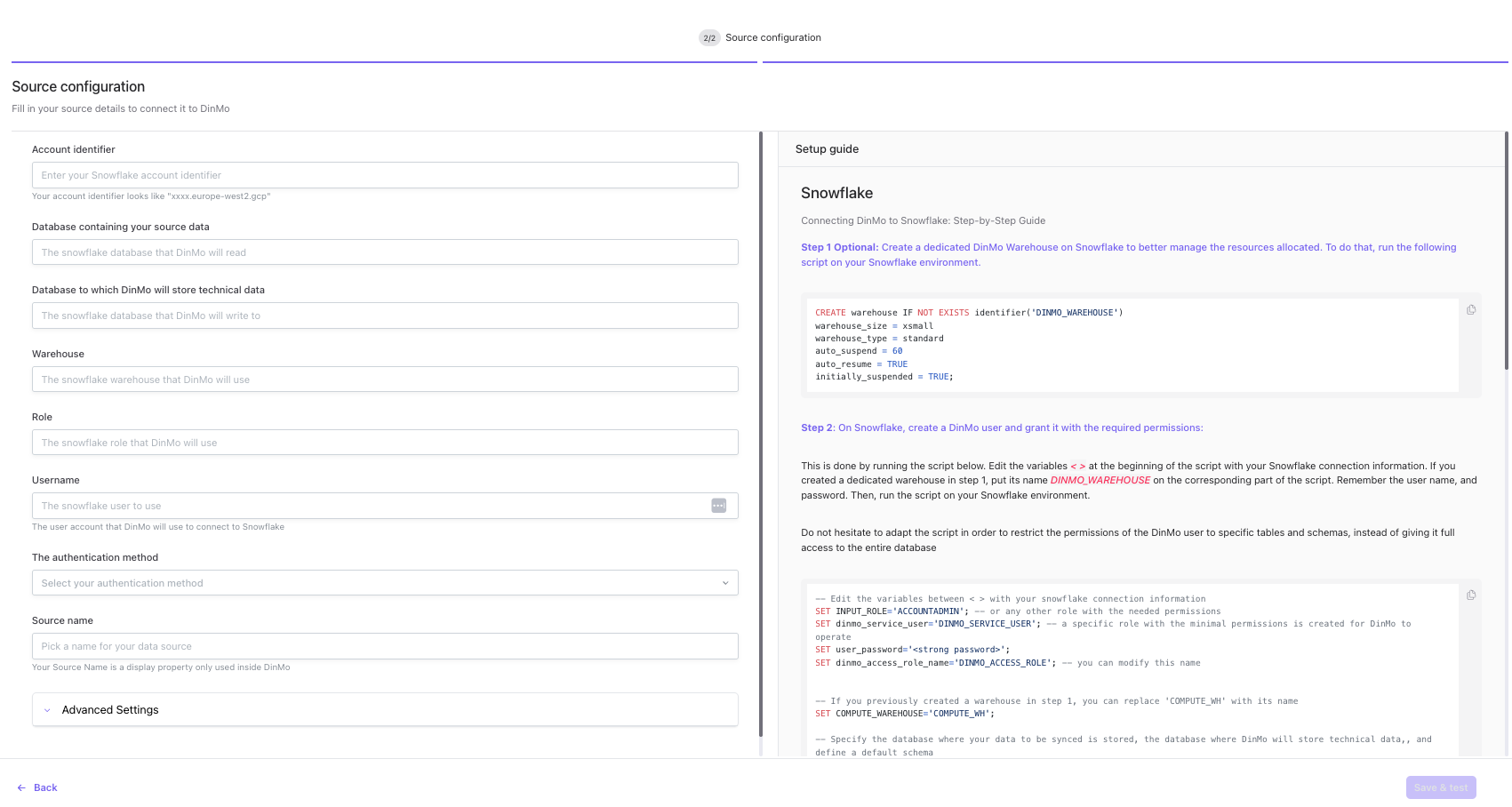Image resolution: width=1512 pixels, height=807 pixels.
Task: Click the "initially_suspended = TRUE" code line
Action: (x=884, y=377)
